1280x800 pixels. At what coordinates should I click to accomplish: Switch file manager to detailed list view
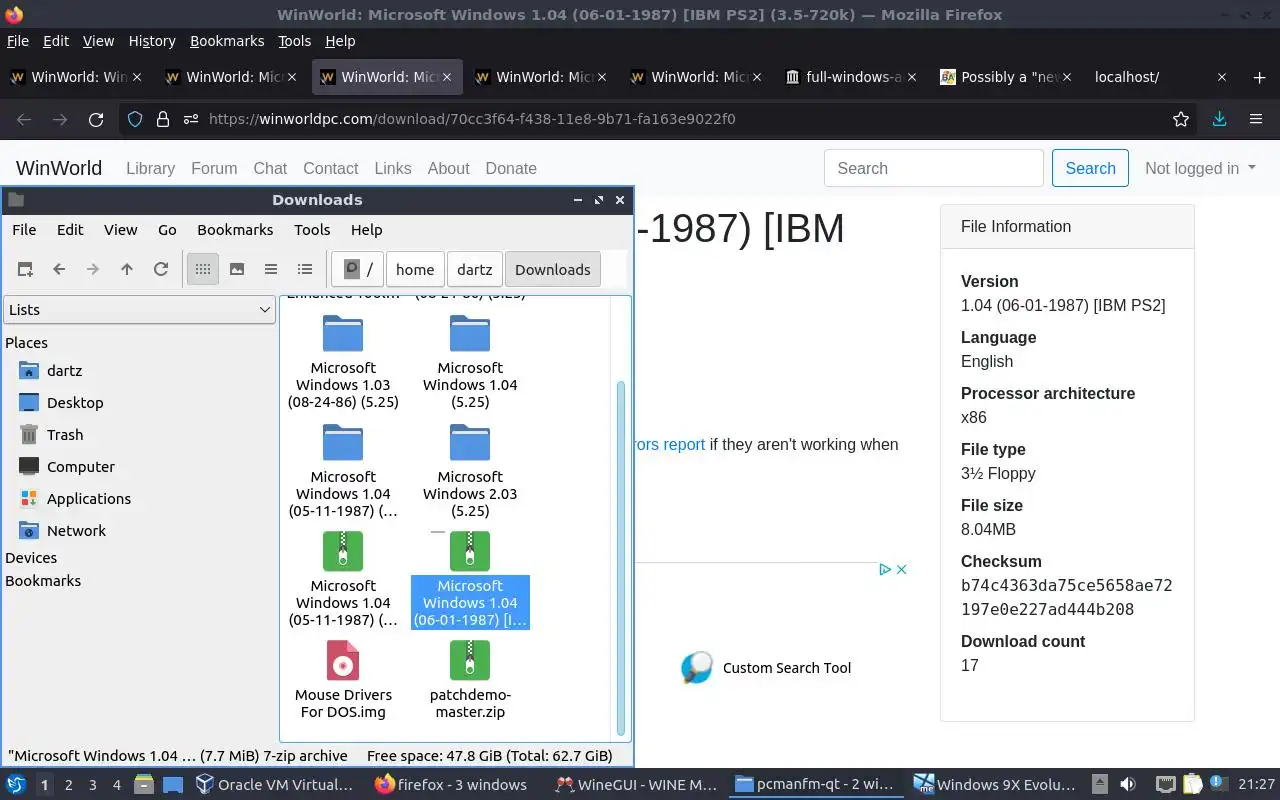tap(305, 269)
